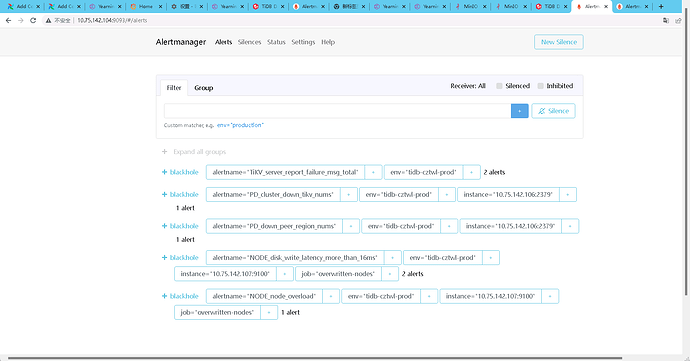Click plus next to job matcher in NODE_node_overload group
This screenshot has width=690, height=361.
269,312
